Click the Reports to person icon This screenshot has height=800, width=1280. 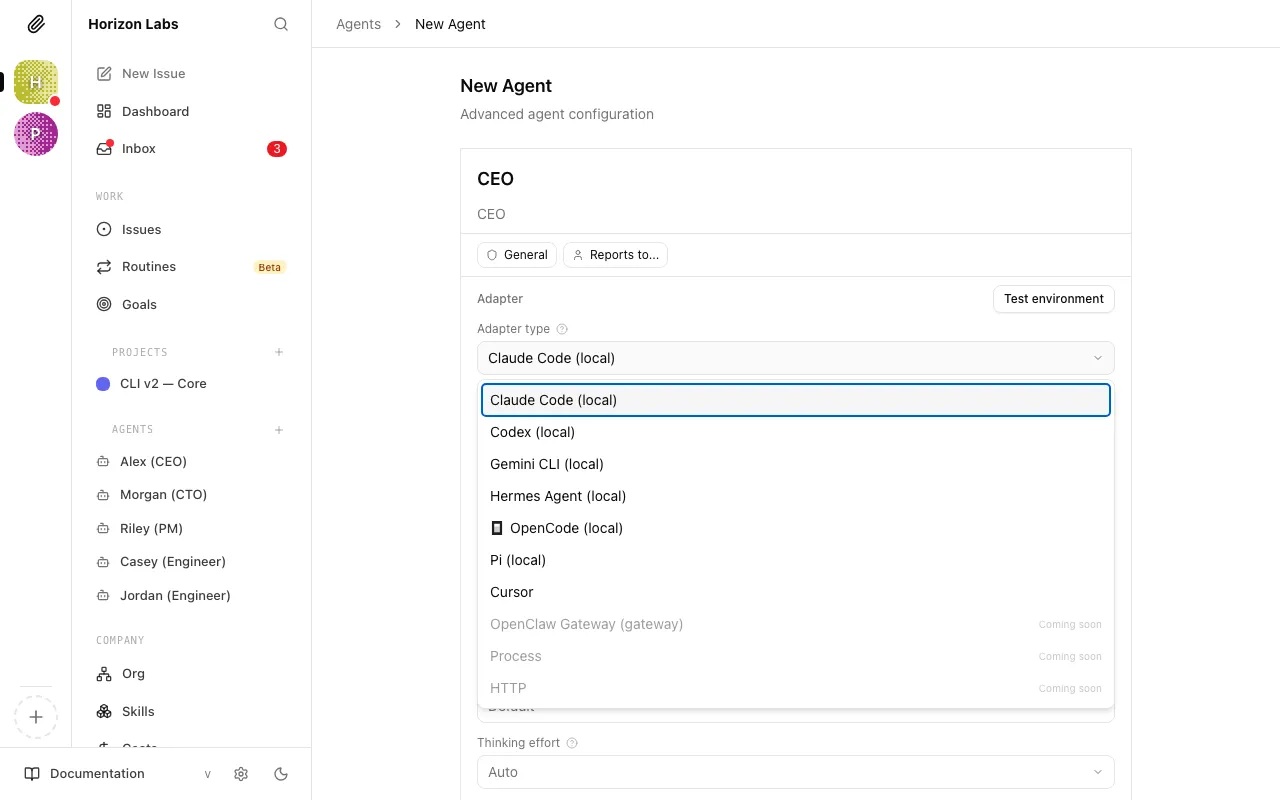point(578,255)
